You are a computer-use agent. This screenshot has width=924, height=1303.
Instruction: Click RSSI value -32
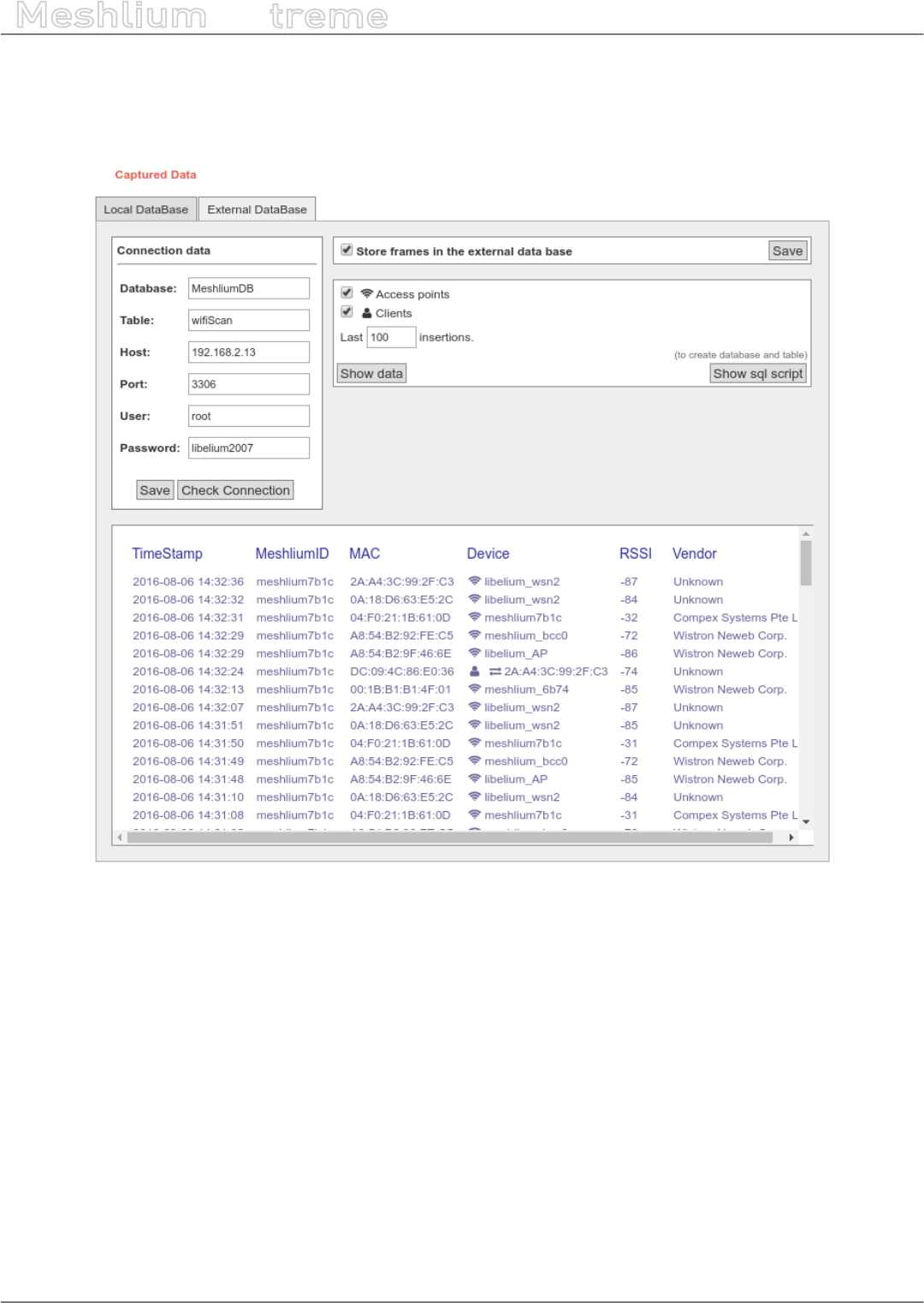[x=629, y=618]
